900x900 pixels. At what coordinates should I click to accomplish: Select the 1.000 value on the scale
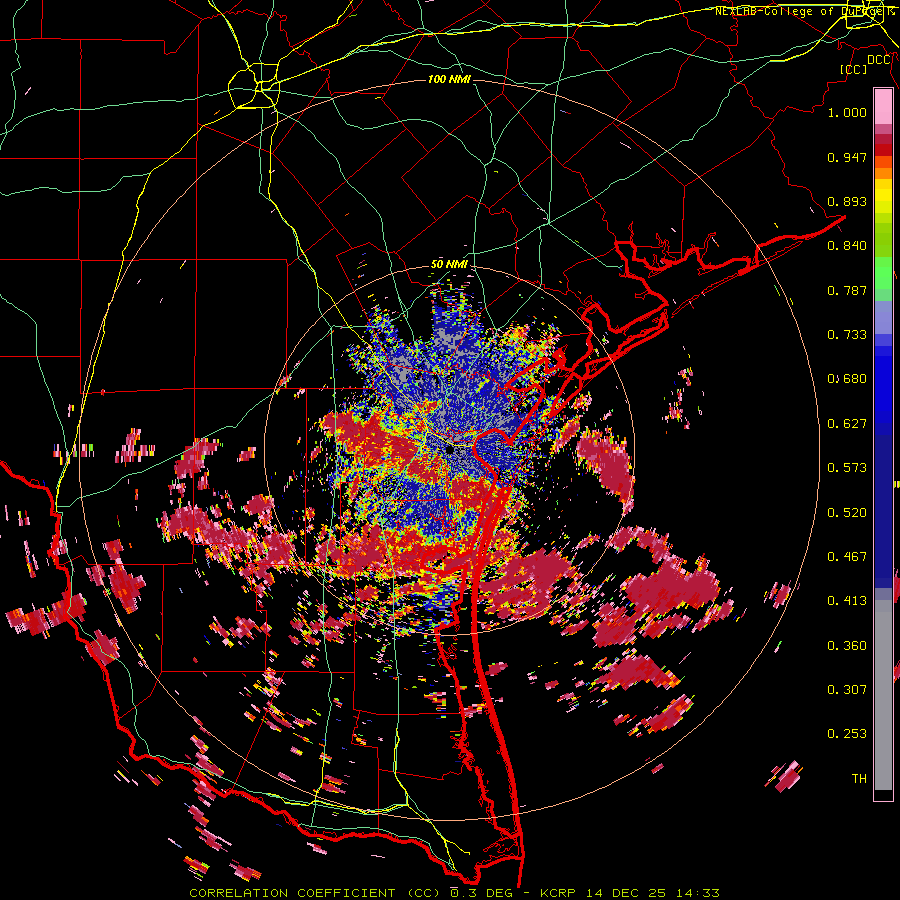click(847, 112)
